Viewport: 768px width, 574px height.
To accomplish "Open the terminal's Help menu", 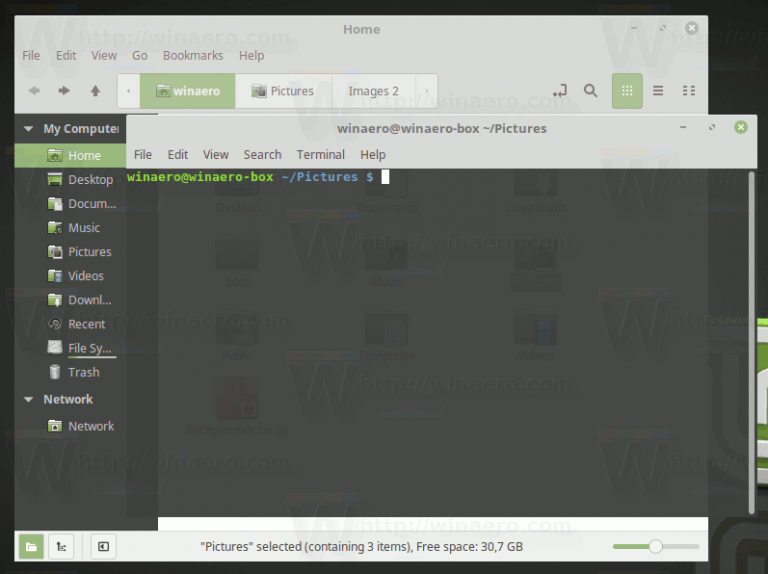I will [x=373, y=155].
